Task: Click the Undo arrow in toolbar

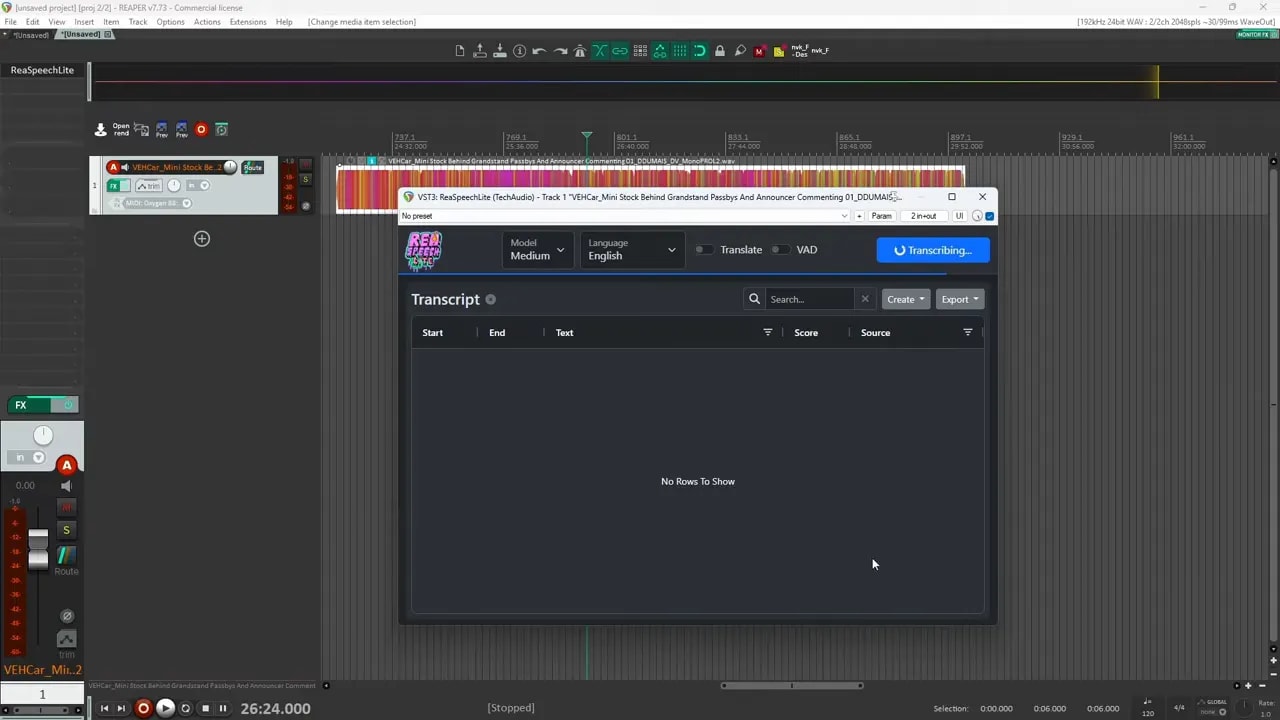Action: [x=540, y=51]
